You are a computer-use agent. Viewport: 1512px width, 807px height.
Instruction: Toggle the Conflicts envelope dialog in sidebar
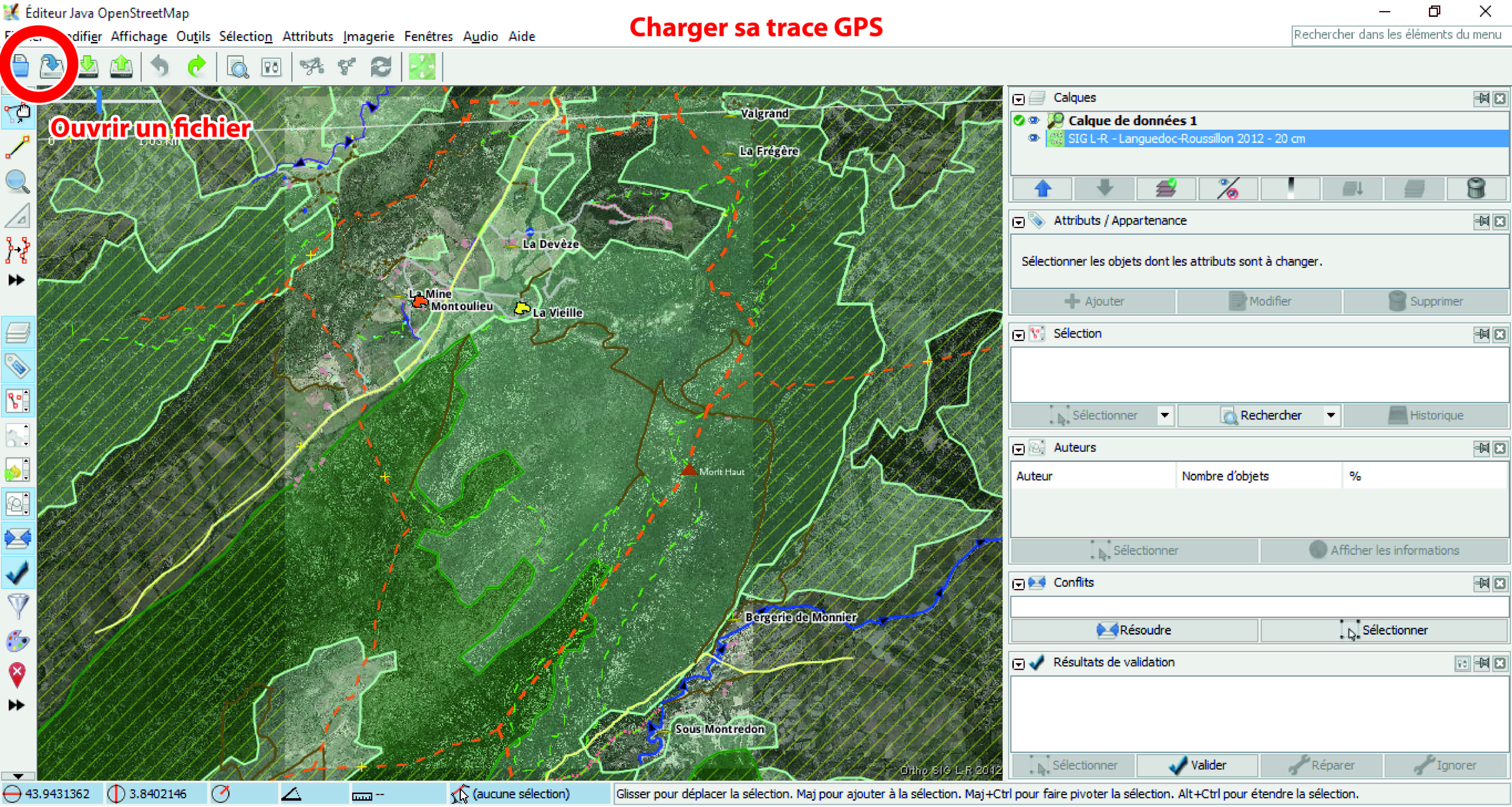click(x=18, y=538)
